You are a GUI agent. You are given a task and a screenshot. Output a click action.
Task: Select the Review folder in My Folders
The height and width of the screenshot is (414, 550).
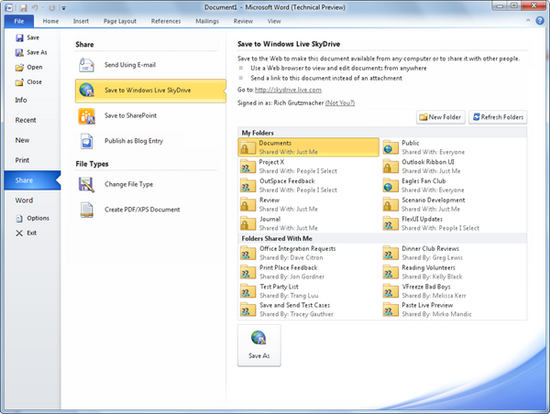pos(308,204)
